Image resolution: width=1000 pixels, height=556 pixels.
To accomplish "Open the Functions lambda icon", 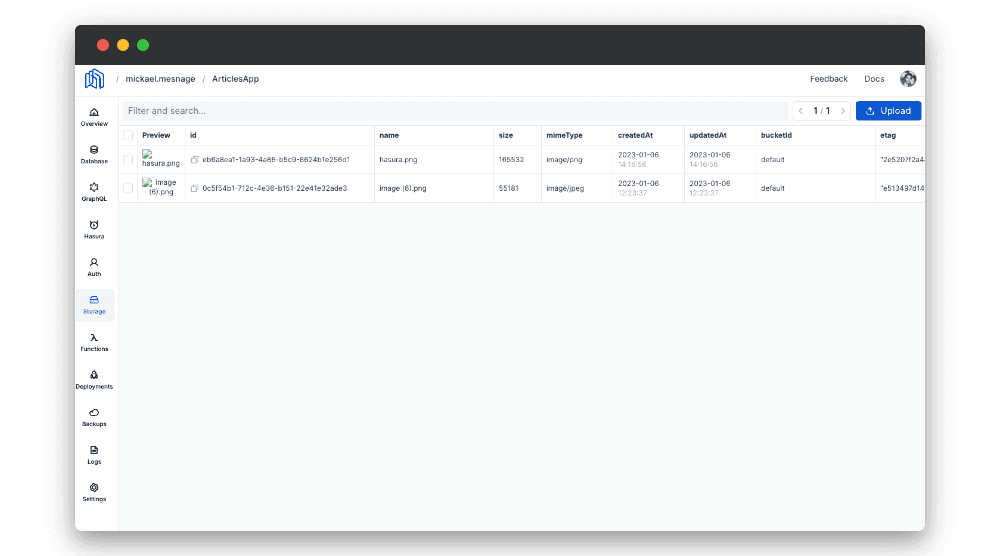I will (94, 338).
